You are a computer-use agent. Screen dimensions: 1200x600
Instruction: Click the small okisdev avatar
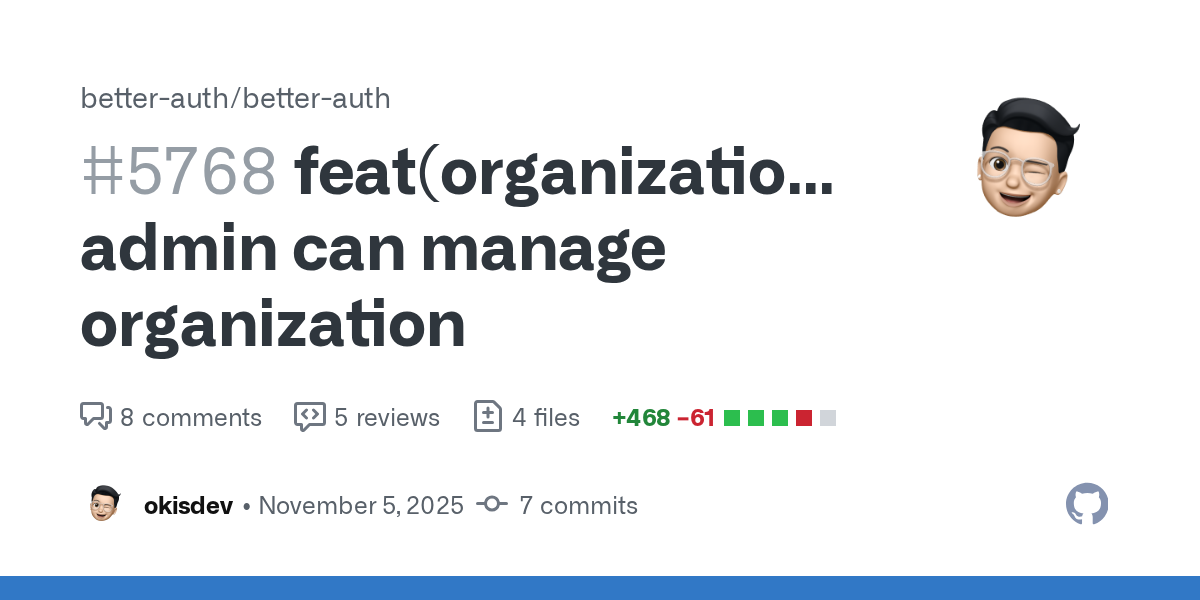[x=104, y=504]
